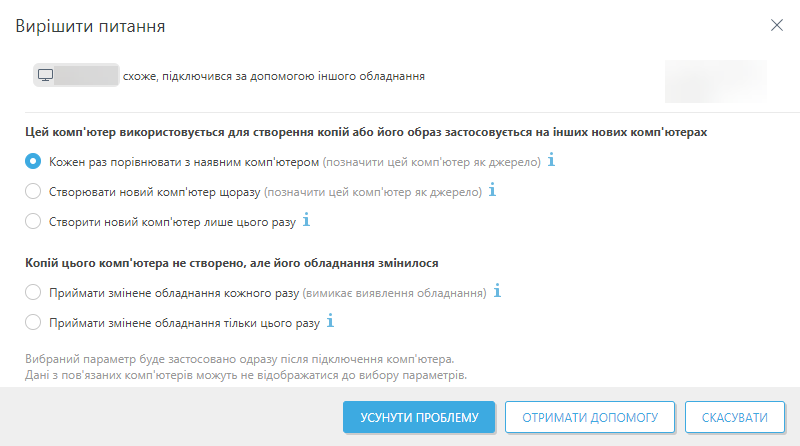Select 'Створити новий комп'ютер лише цього разу' radio circle

(33, 221)
